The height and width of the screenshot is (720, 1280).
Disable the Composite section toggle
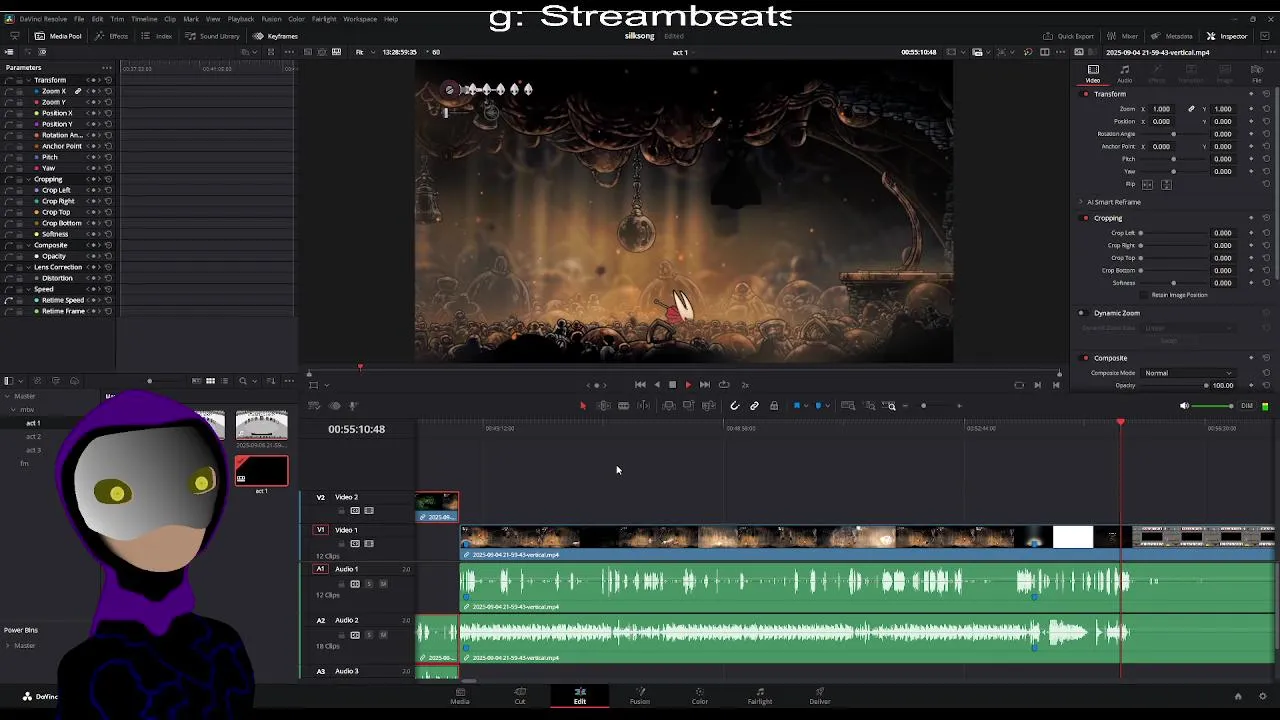1086,358
